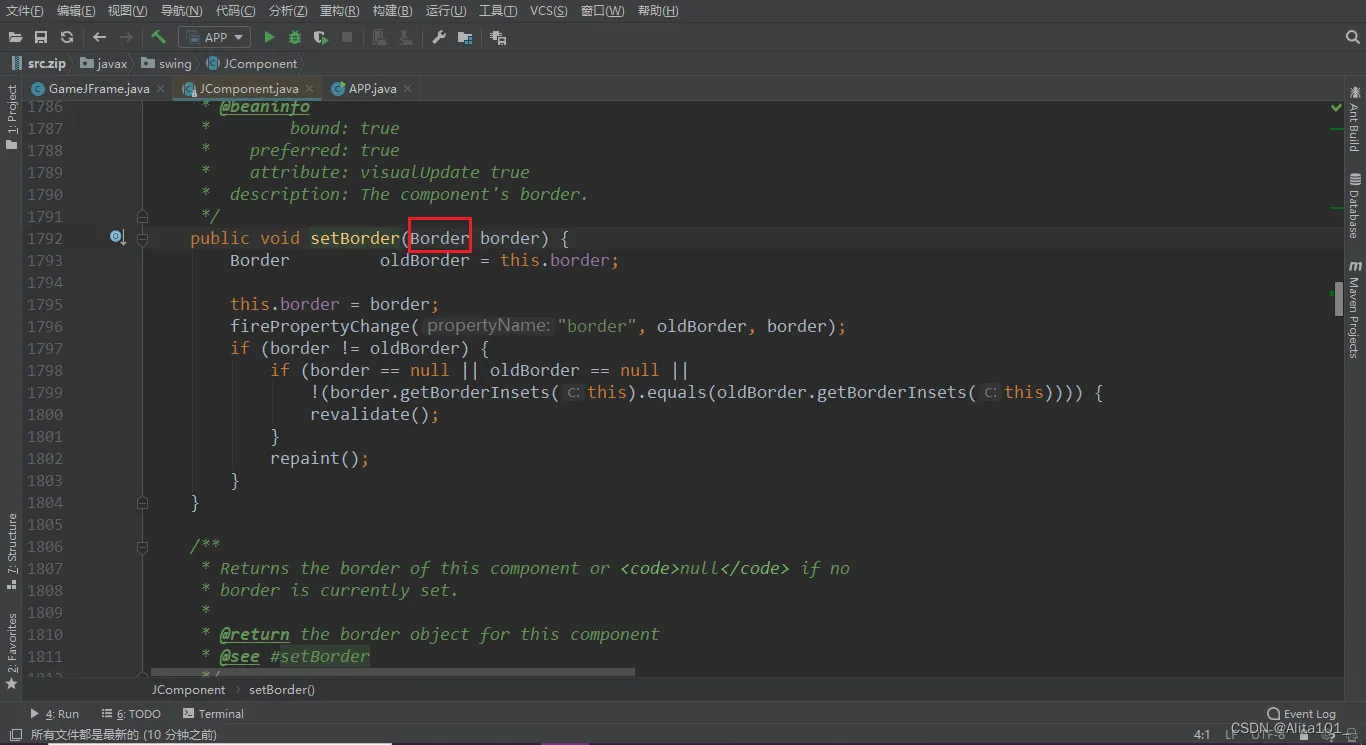Open the 视图(V) menu
Image resolution: width=1366 pixels, height=745 pixels.
click(127, 11)
